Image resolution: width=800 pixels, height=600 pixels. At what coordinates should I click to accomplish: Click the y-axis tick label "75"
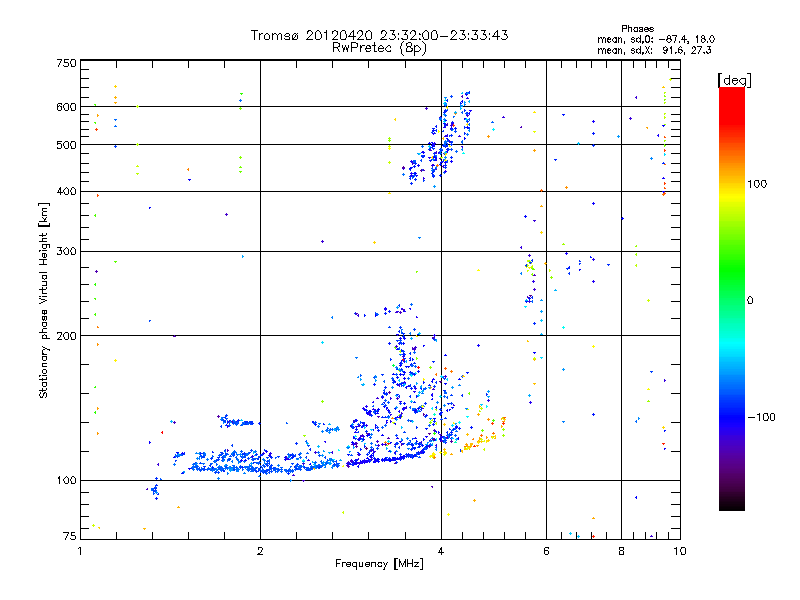click(70, 536)
